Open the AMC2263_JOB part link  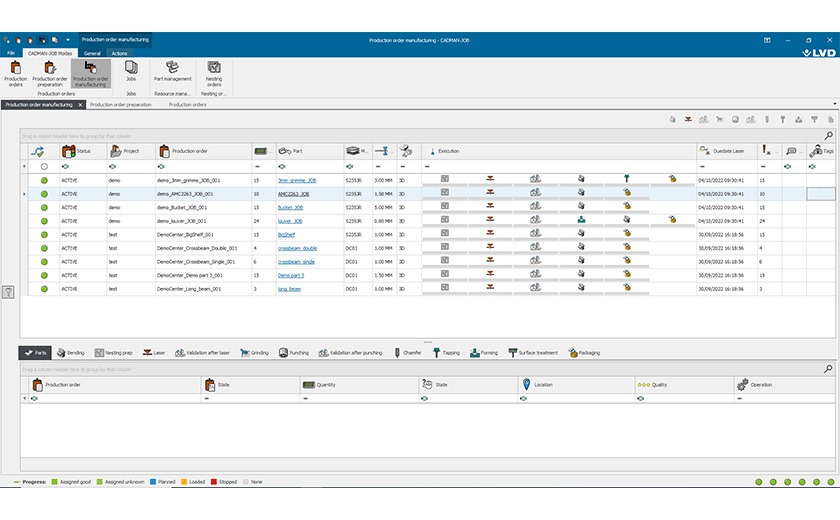coord(293,194)
